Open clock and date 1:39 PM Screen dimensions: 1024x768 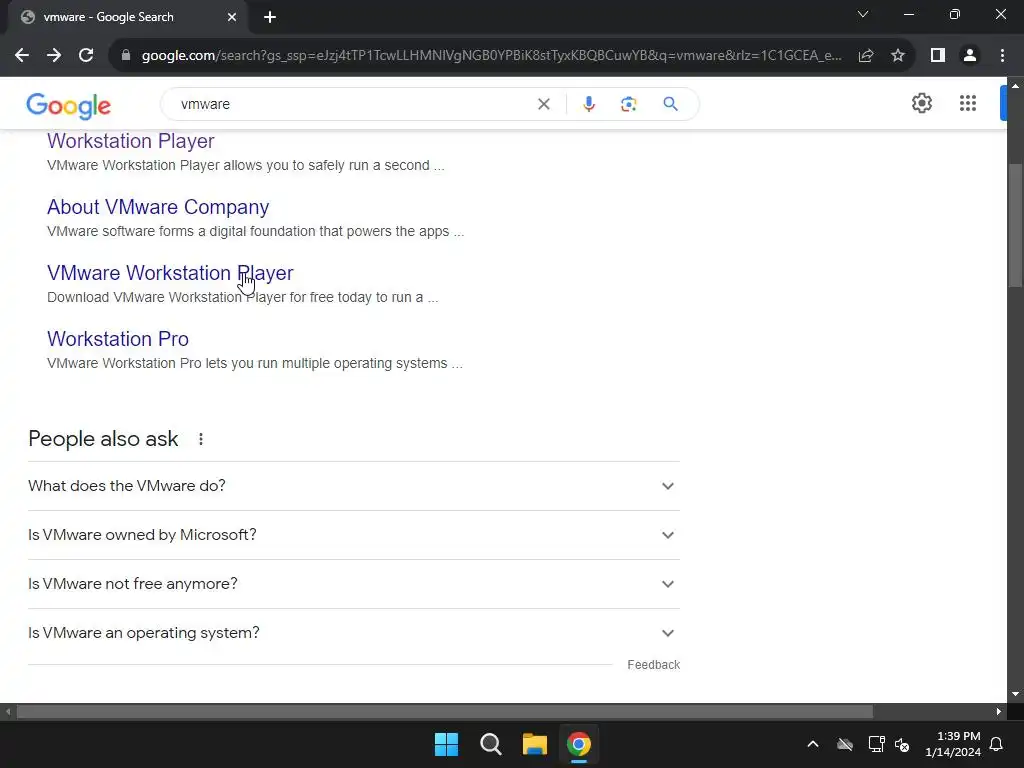point(953,744)
